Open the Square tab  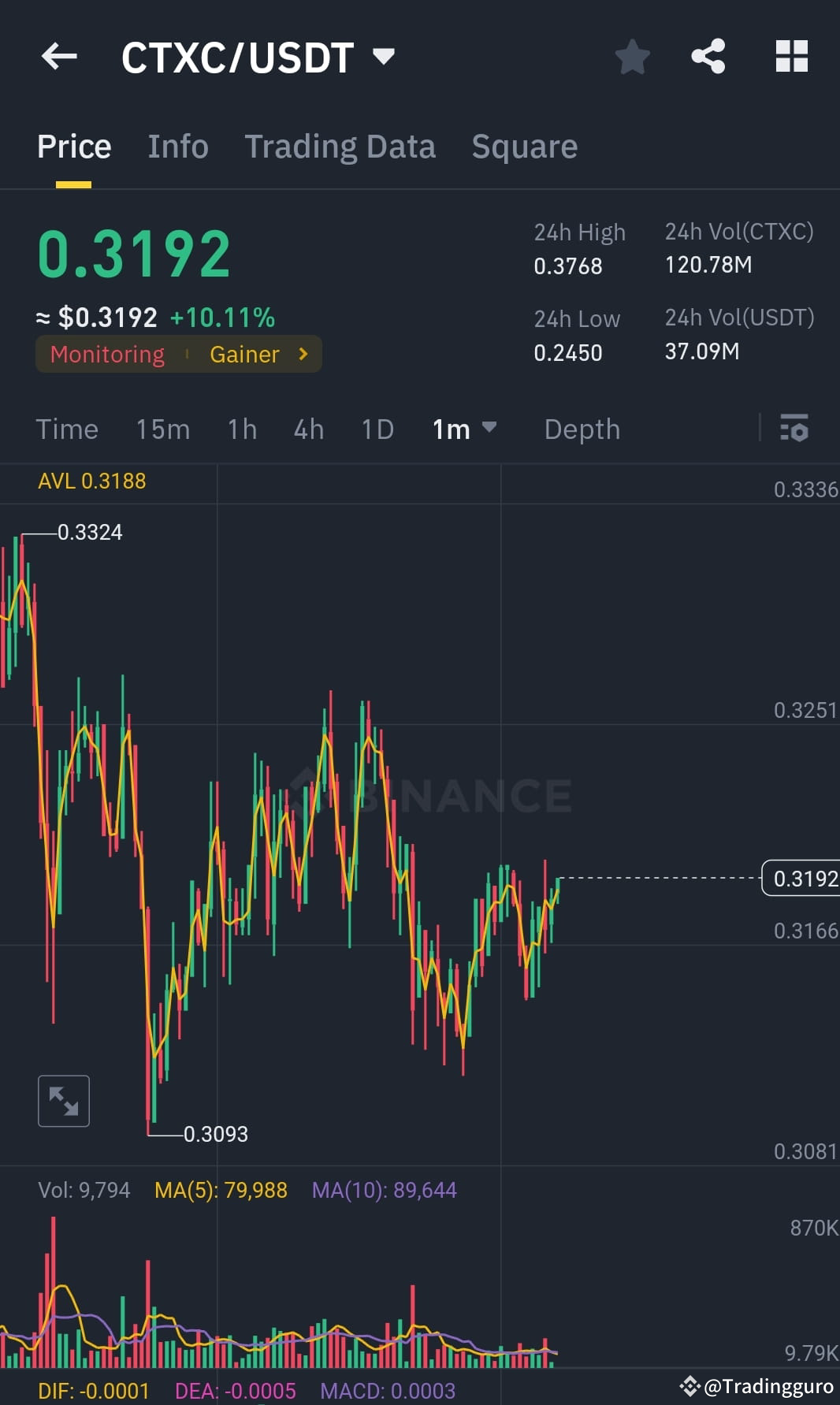[524, 147]
